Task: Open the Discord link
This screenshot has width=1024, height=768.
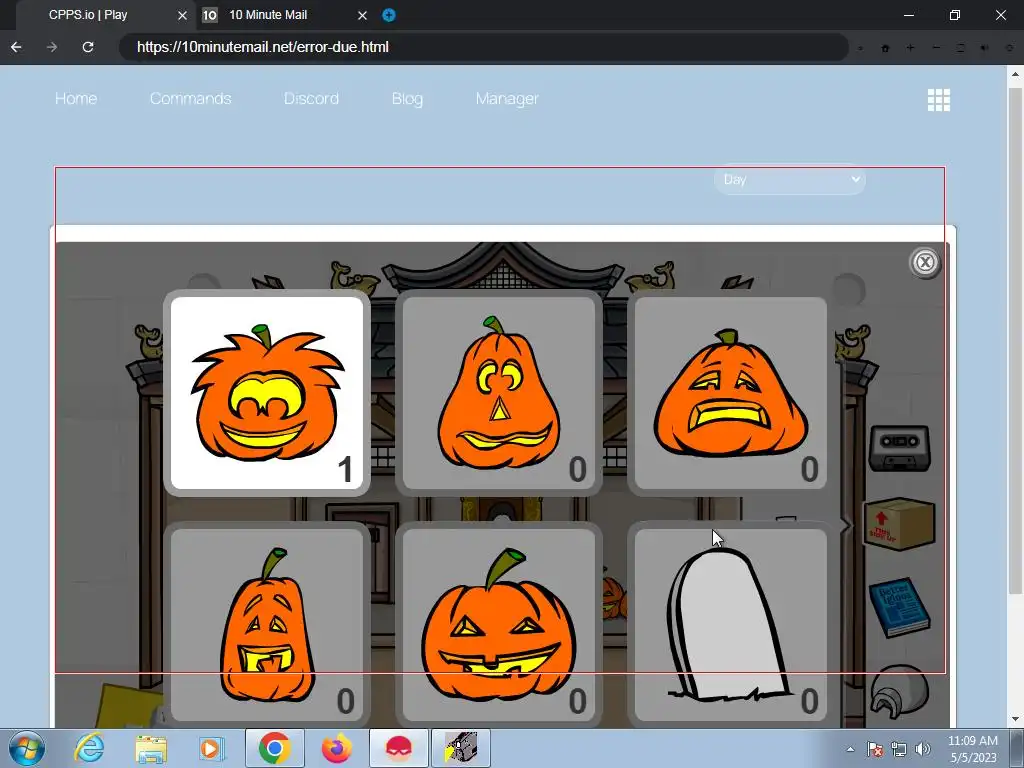Action: 311,99
